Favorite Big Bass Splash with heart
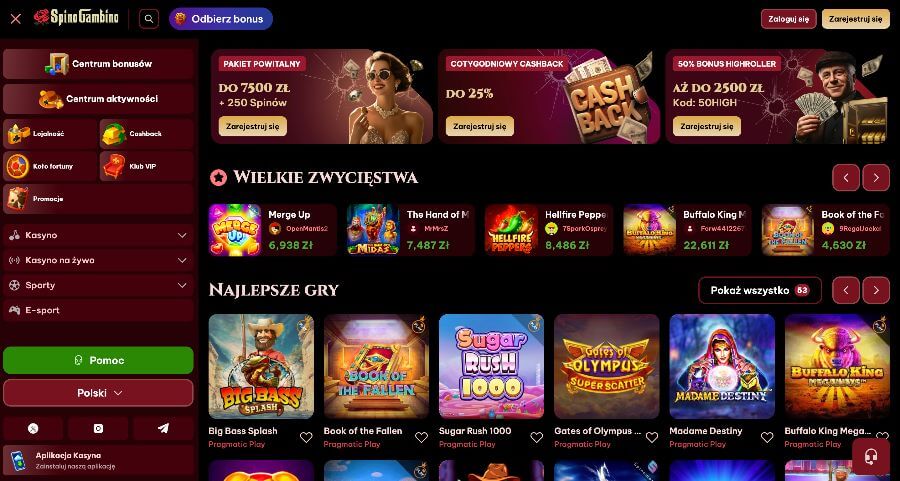 coord(306,437)
